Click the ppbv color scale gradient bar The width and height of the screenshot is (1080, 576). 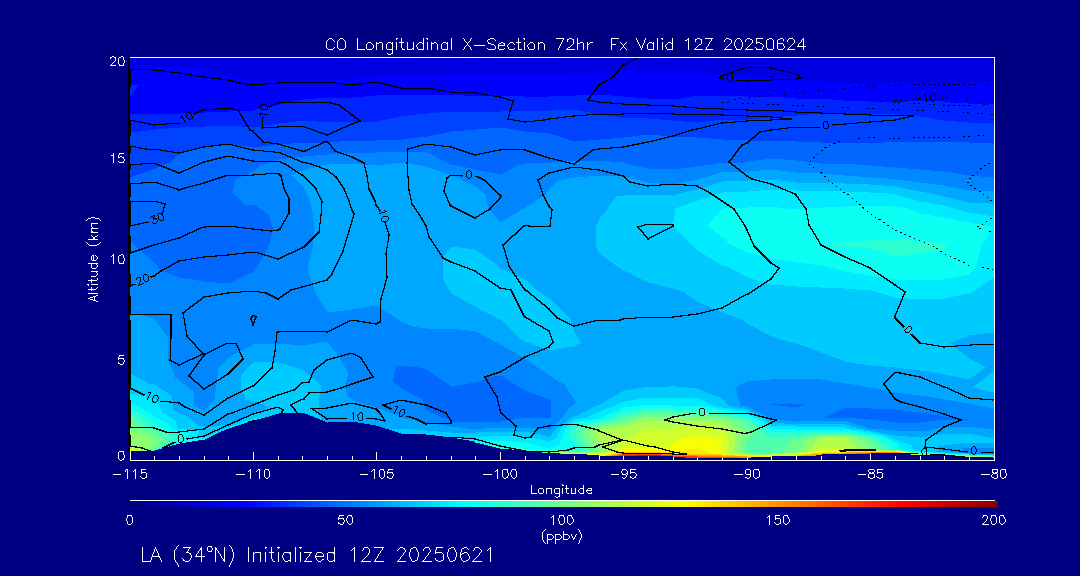[x=563, y=504]
